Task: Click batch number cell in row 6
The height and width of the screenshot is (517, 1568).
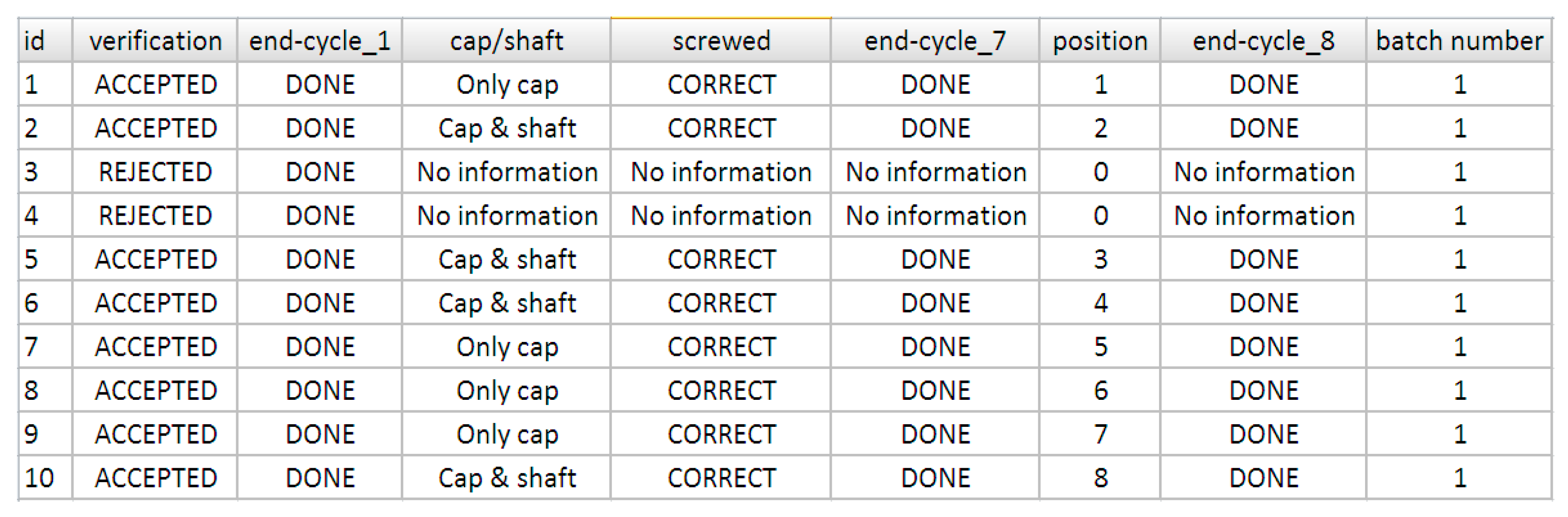Action: [x=1459, y=303]
